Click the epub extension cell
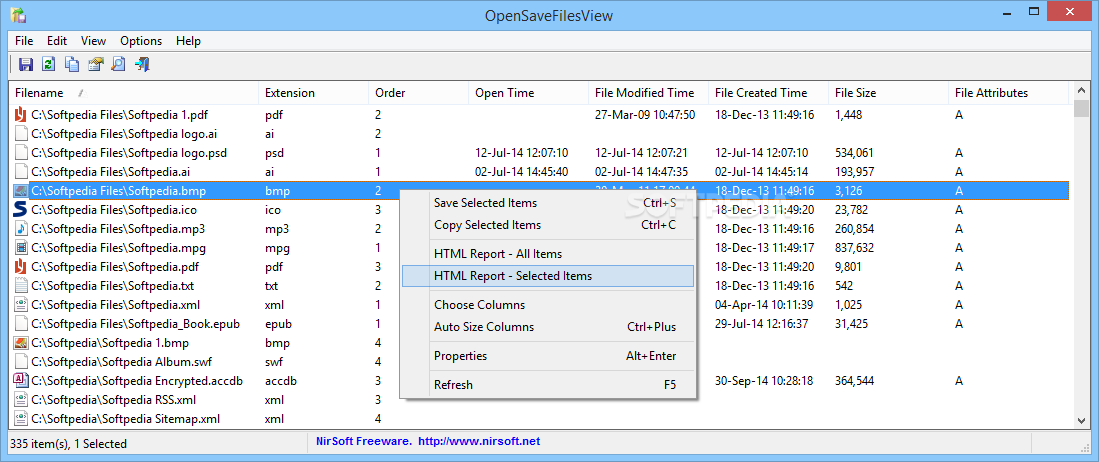Image resolution: width=1099 pixels, height=462 pixels. [278, 324]
